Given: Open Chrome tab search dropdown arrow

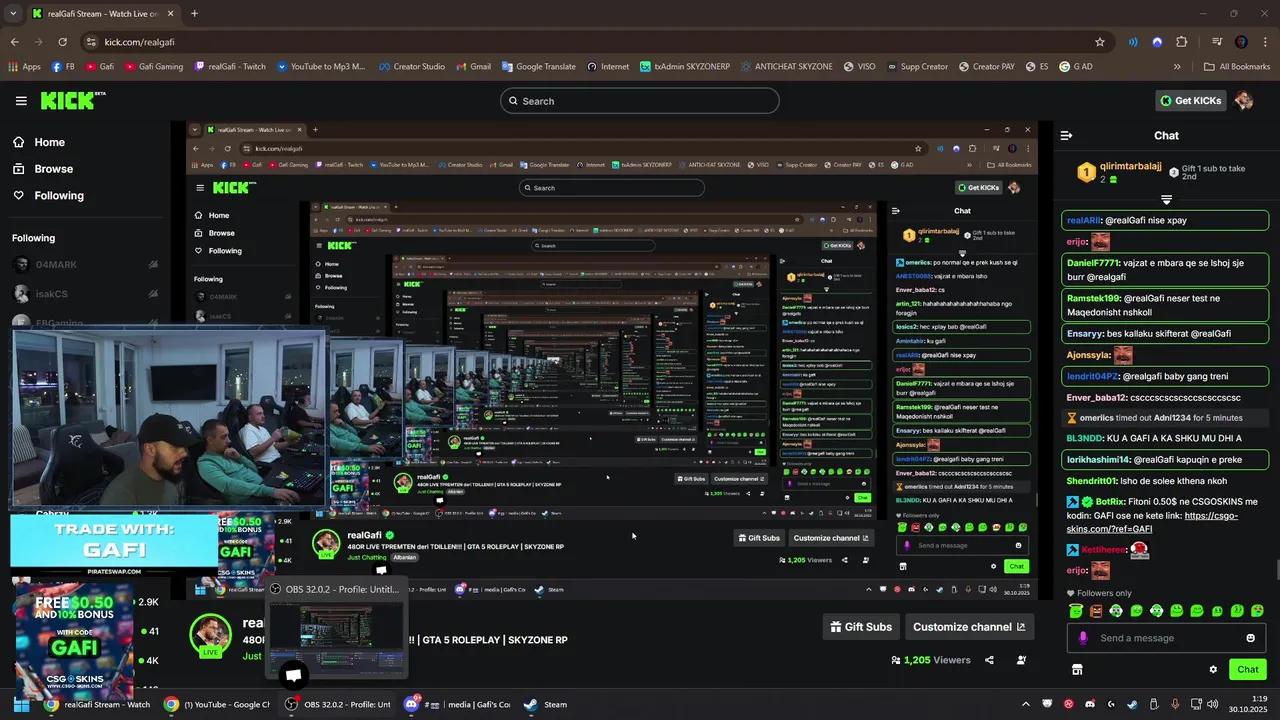Looking at the screenshot, I should click(x=15, y=13).
